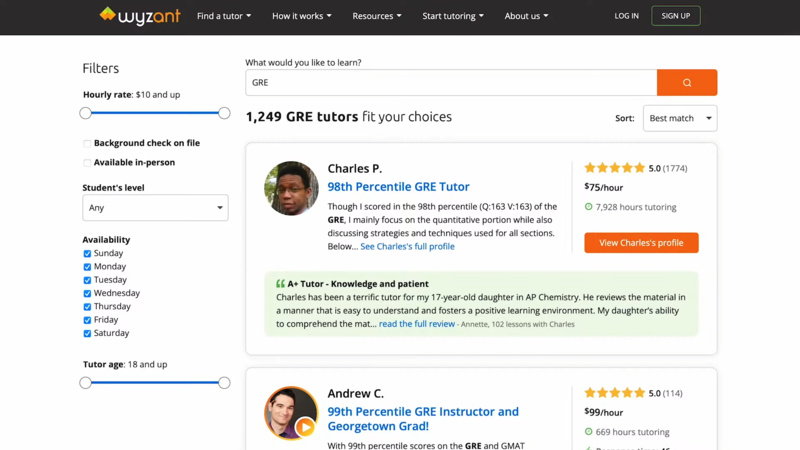Click Andrew C.'s star rating
Screen dimensions: 800x450
pos(614,393)
